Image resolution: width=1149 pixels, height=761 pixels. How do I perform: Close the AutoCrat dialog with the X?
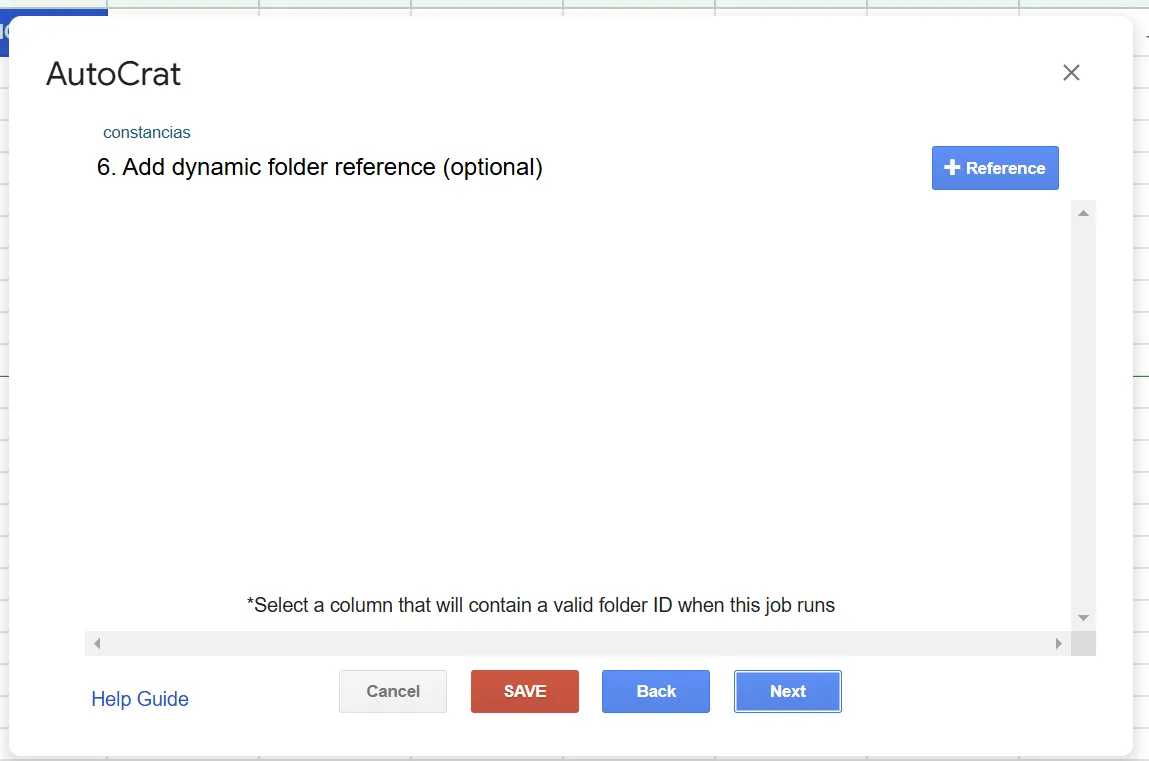(1071, 73)
